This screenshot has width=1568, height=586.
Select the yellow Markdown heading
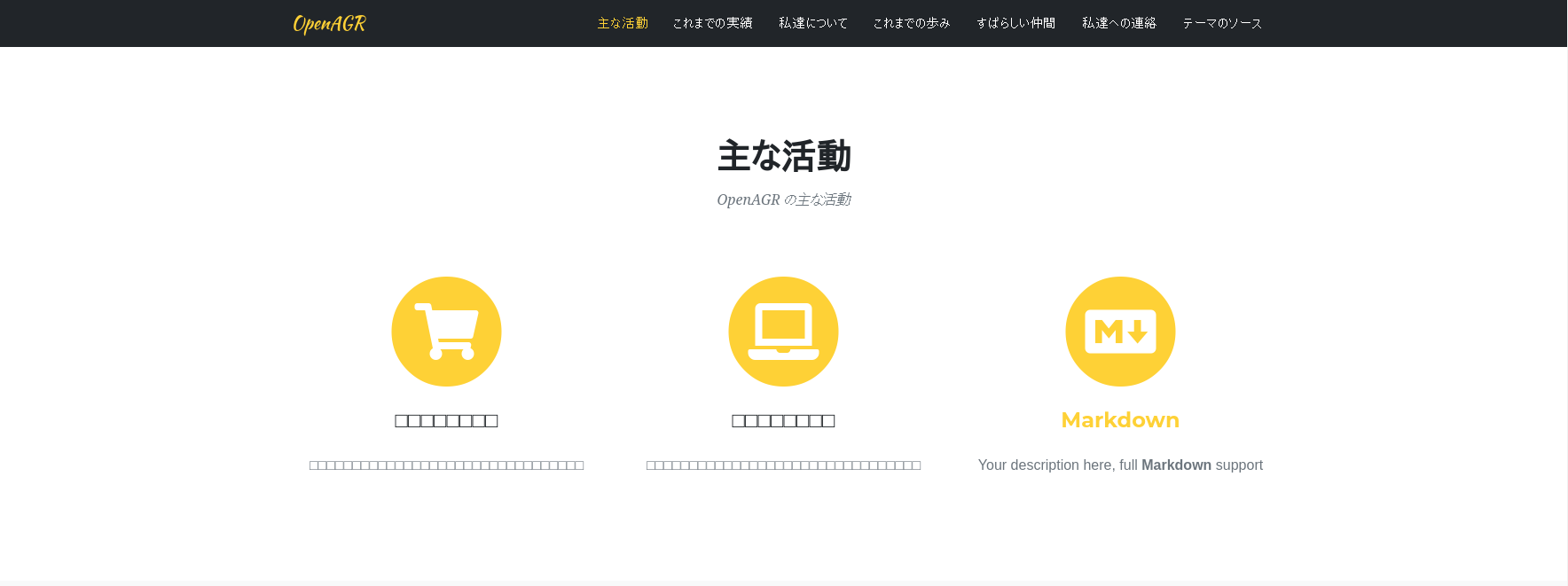[1120, 420]
